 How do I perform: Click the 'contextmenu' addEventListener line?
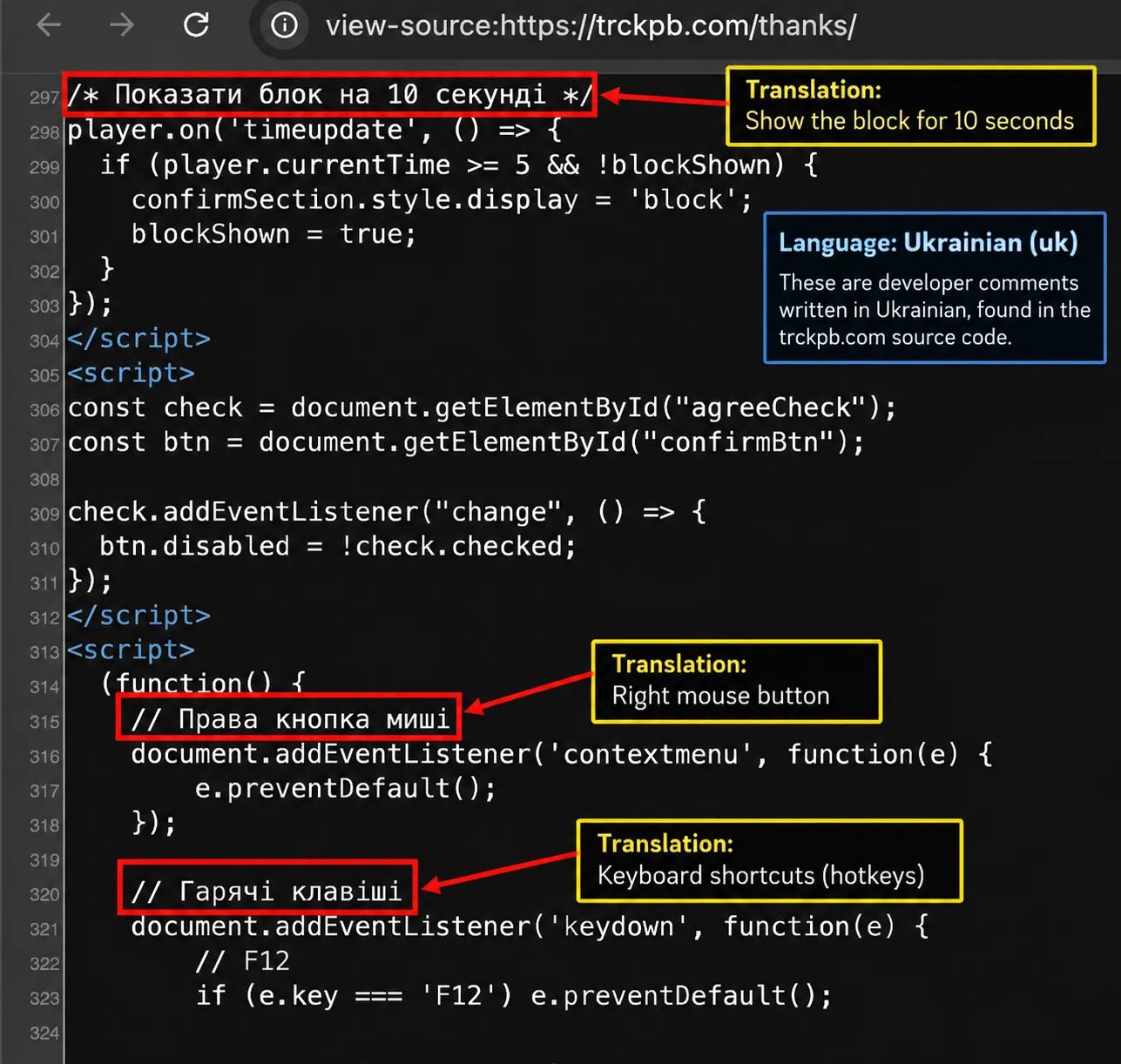[562, 753]
